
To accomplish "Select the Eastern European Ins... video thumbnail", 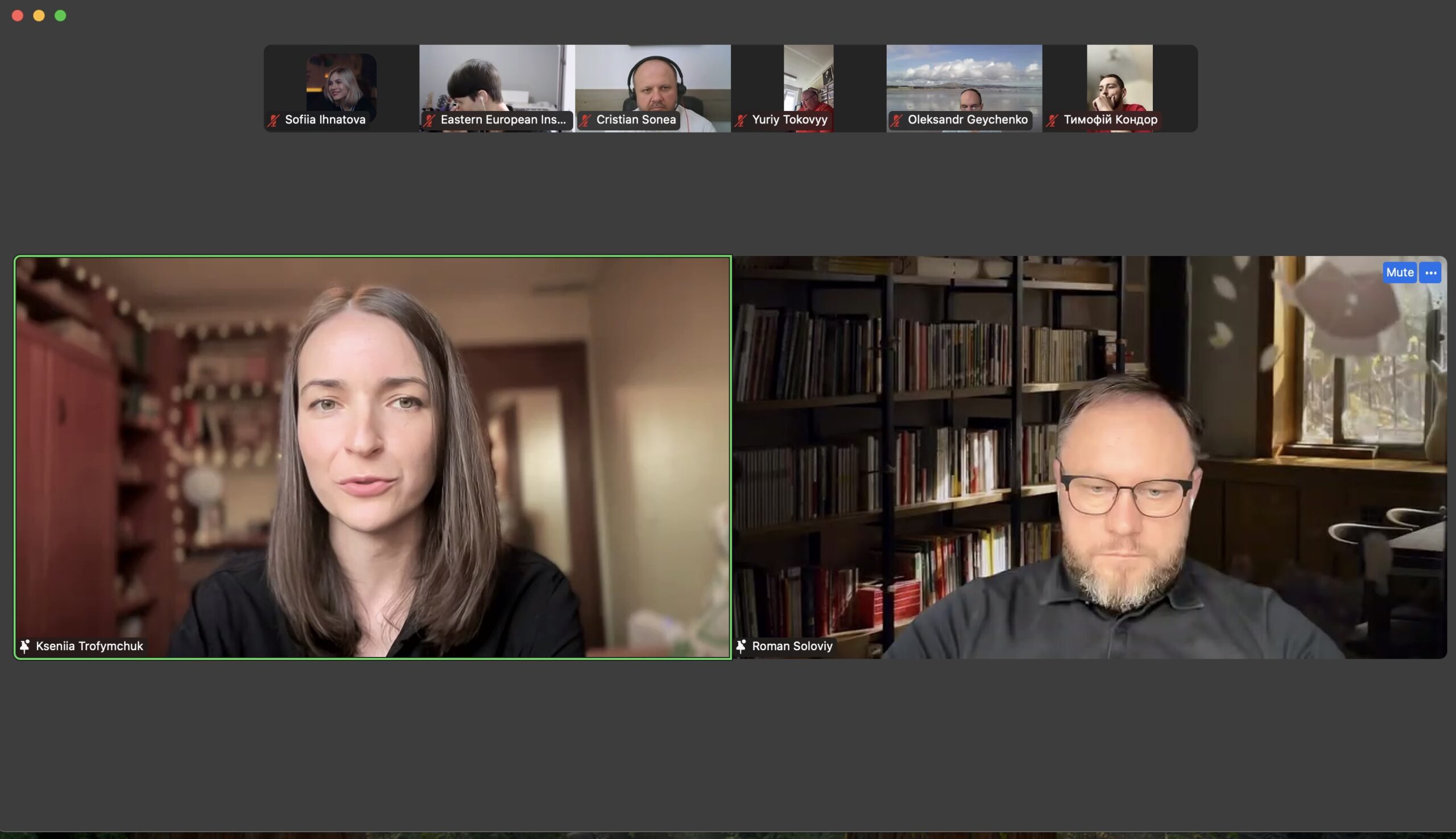I will (497, 88).
